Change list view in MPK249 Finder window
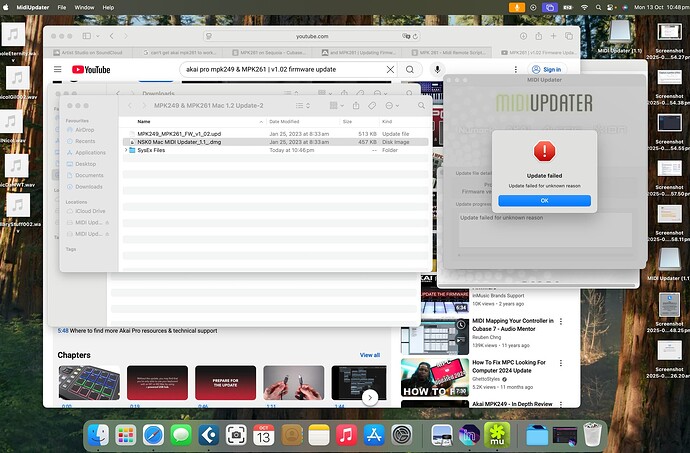 (x=302, y=106)
